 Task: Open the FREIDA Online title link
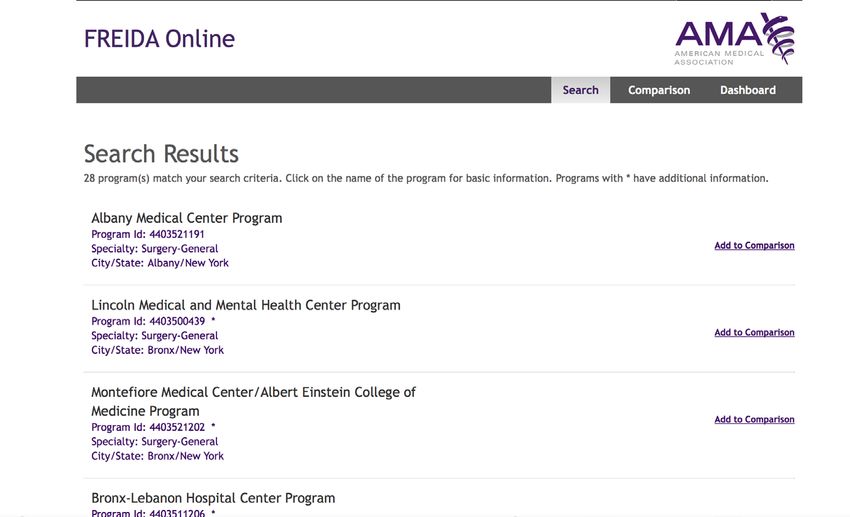(x=159, y=39)
